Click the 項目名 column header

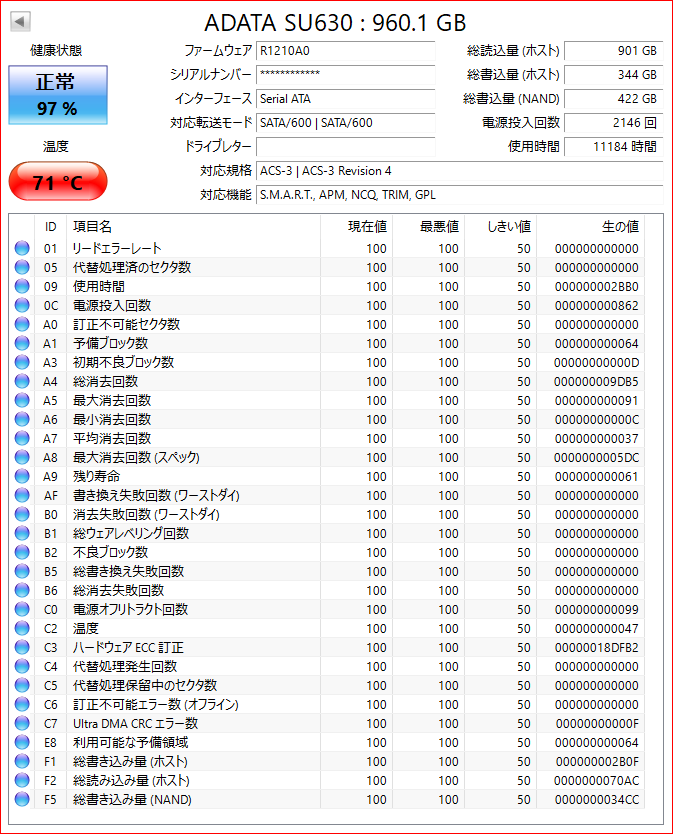click(194, 227)
